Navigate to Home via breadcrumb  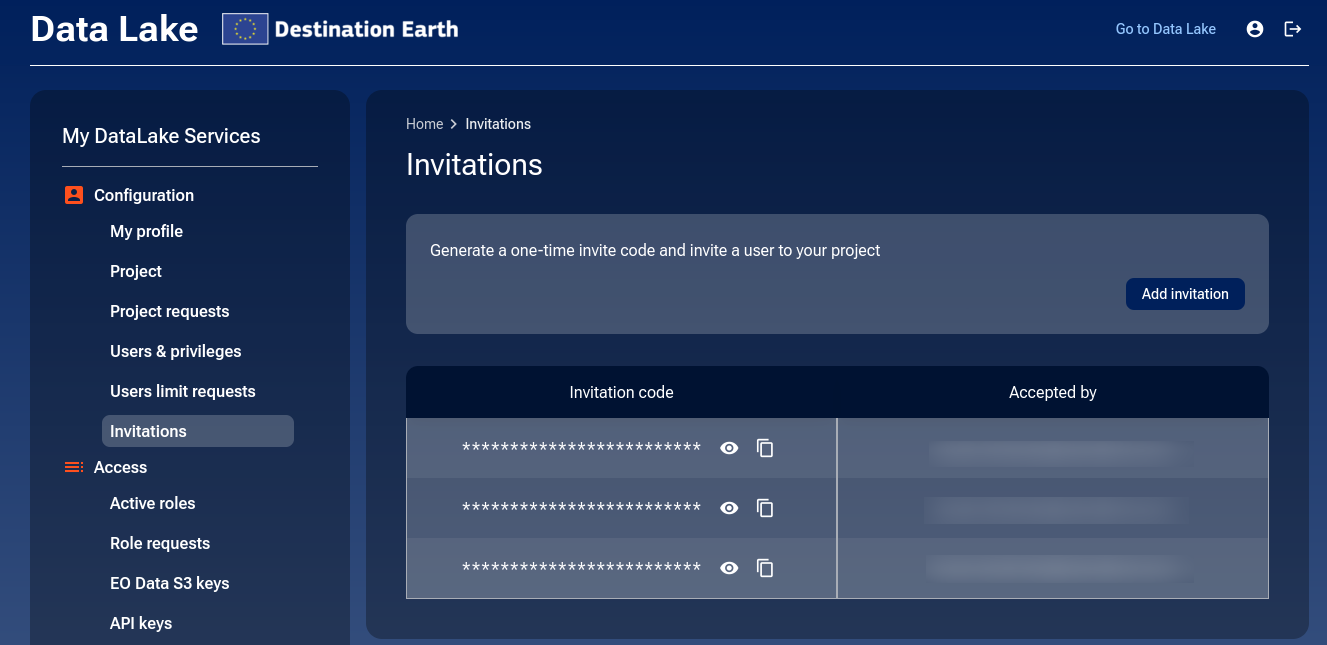pos(424,123)
